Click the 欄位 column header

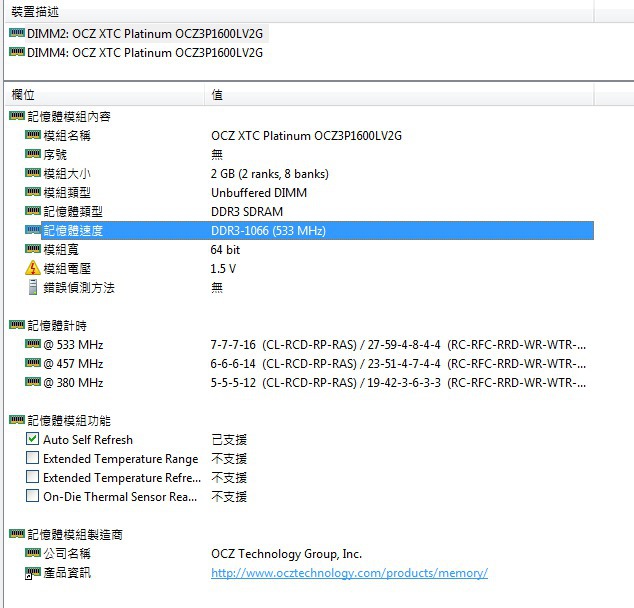coord(23,95)
